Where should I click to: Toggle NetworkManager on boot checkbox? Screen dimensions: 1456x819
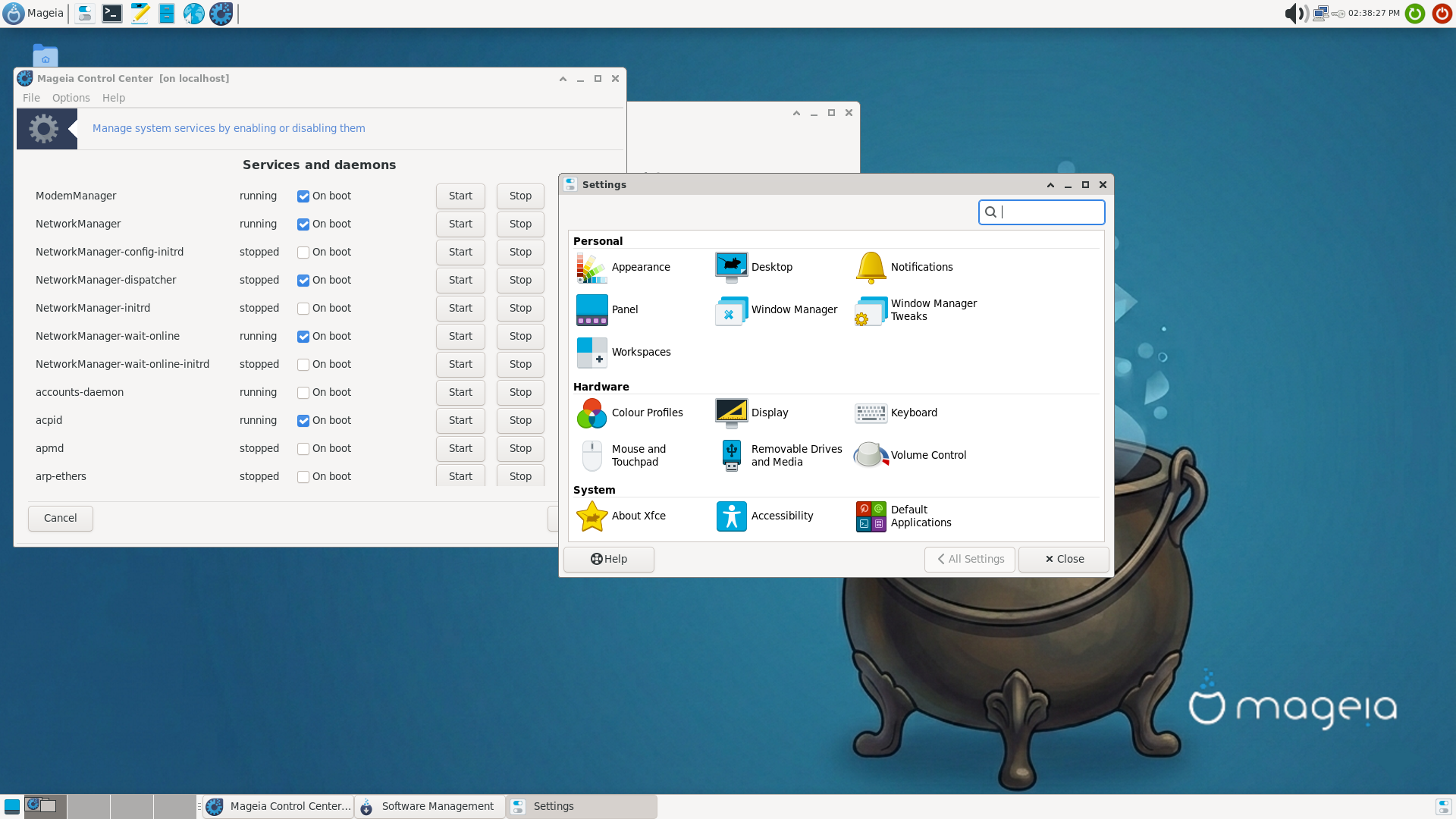303,224
